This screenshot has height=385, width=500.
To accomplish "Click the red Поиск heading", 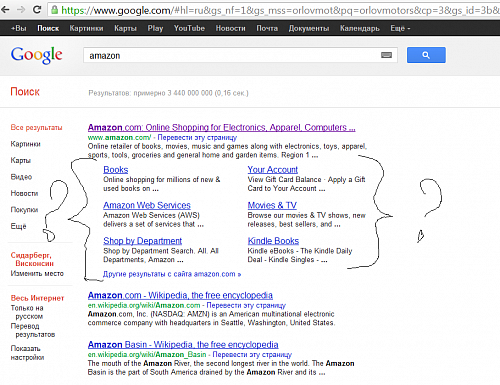I will click(25, 92).
